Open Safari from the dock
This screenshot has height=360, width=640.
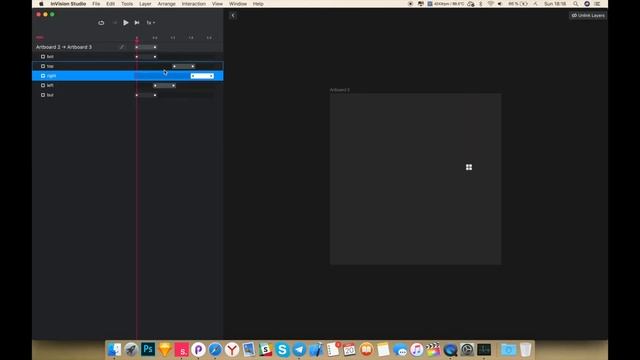pos(215,349)
